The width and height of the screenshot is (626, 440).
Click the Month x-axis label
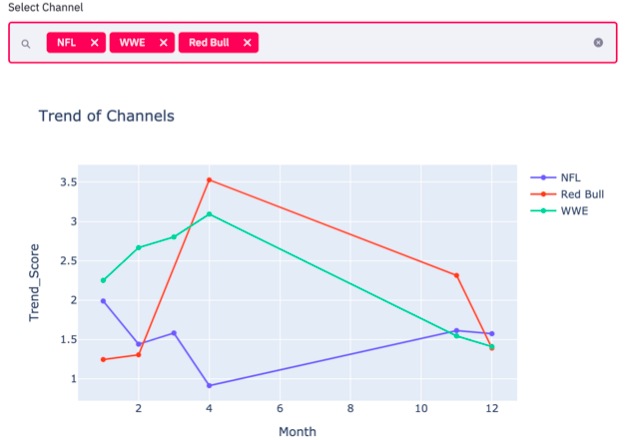(297, 431)
